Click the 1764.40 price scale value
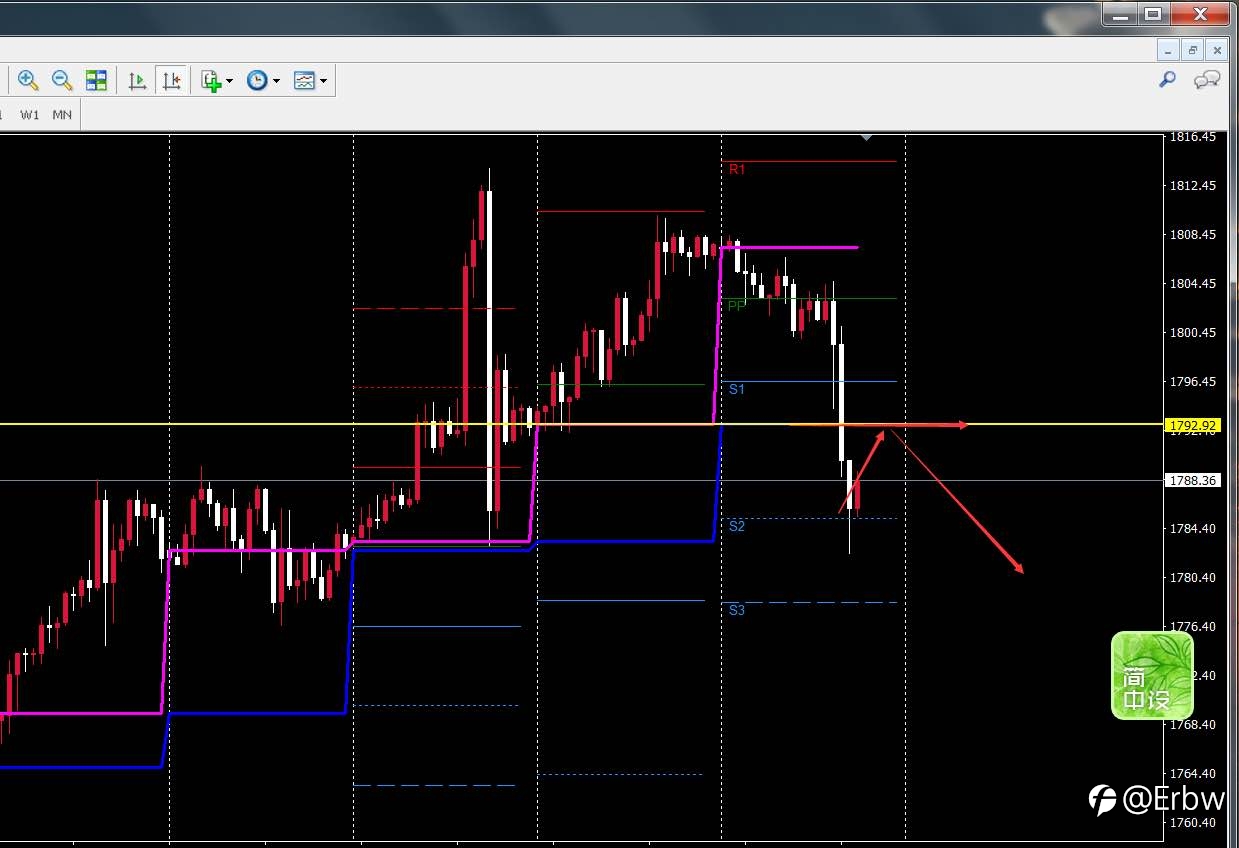 pos(1194,774)
